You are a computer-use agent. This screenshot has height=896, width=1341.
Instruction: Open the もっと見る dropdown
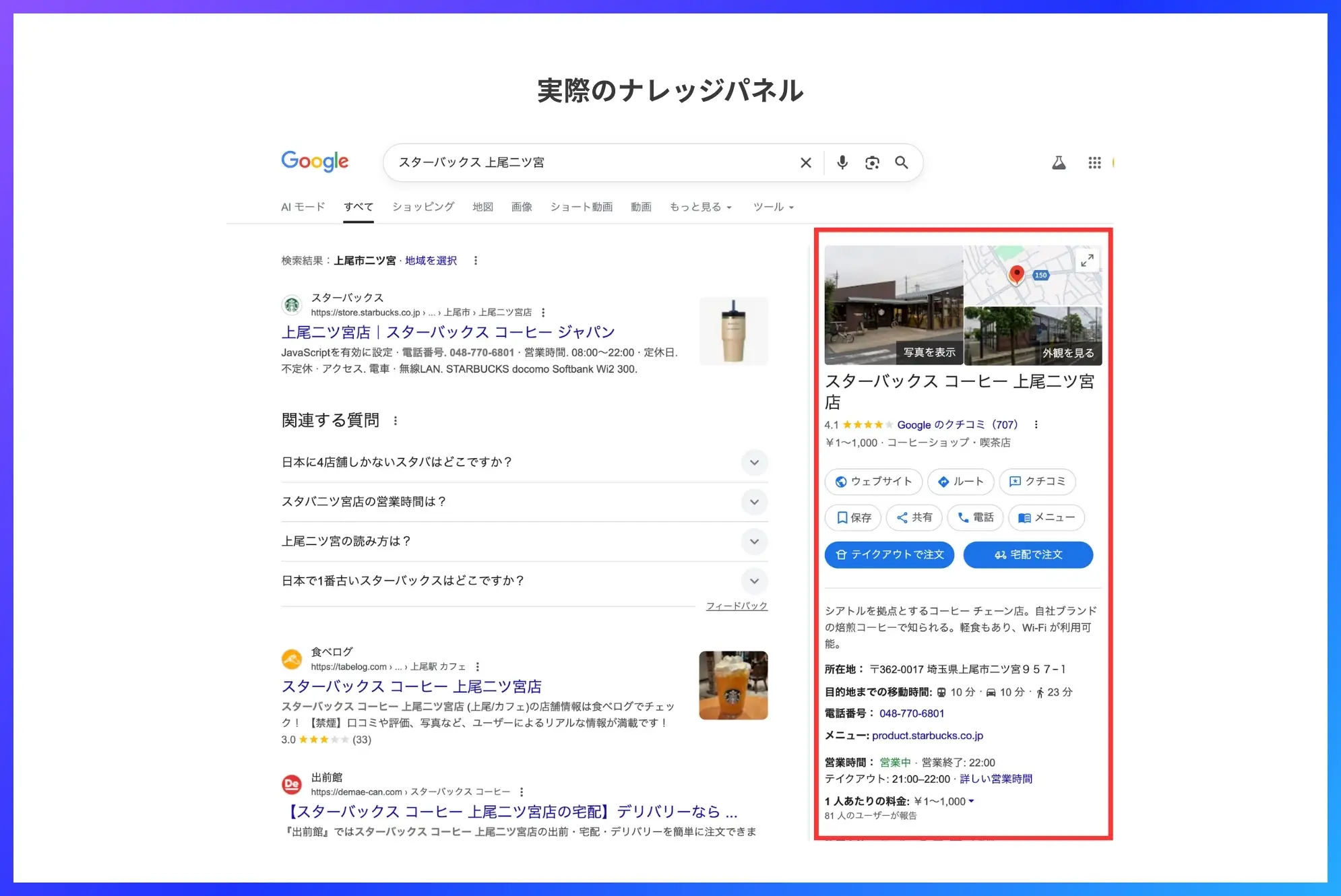pos(700,207)
